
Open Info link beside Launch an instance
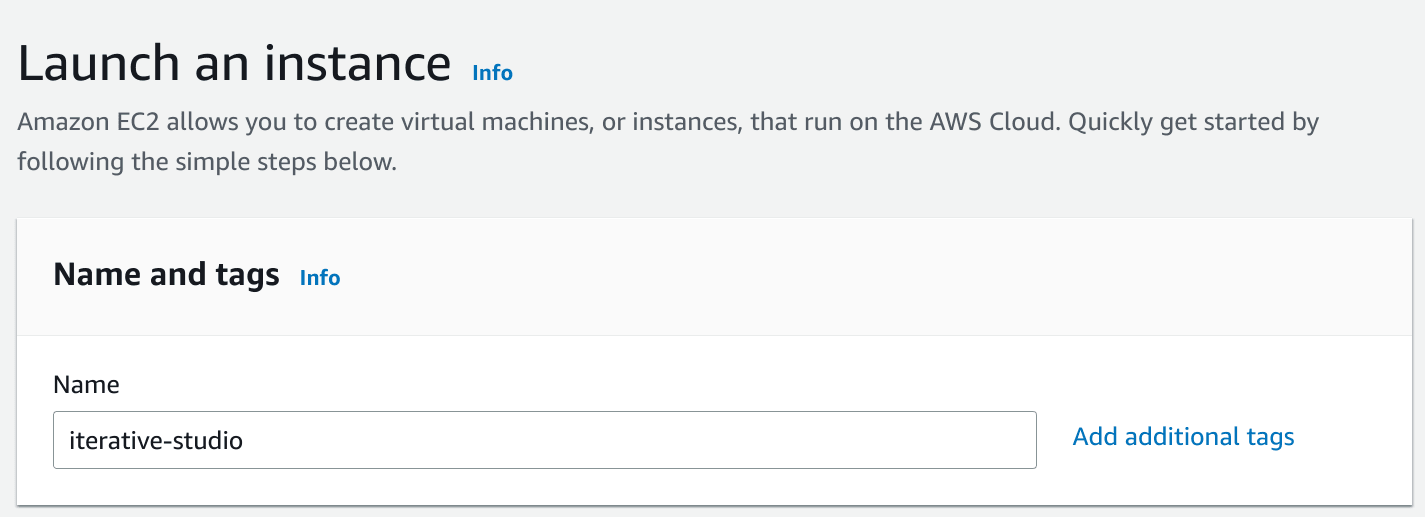coord(493,73)
